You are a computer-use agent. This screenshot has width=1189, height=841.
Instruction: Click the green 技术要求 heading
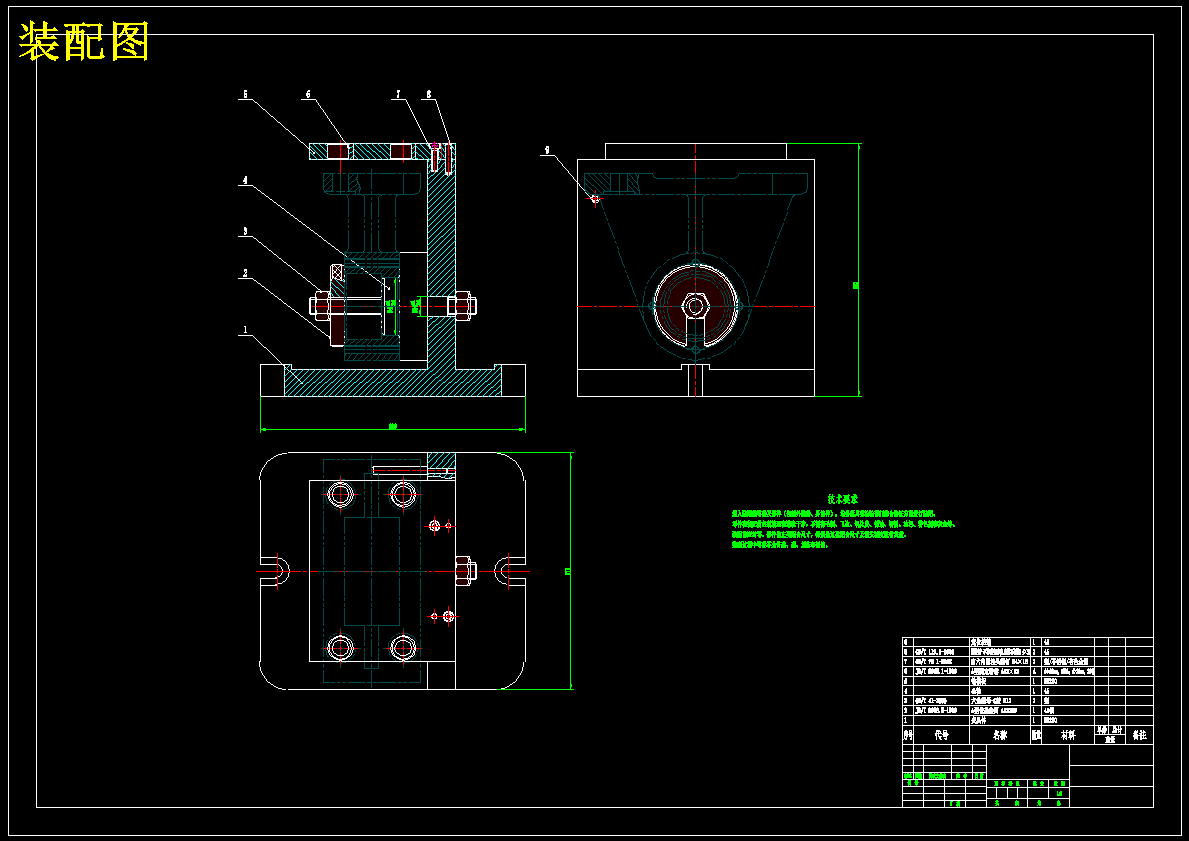(842, 499)
